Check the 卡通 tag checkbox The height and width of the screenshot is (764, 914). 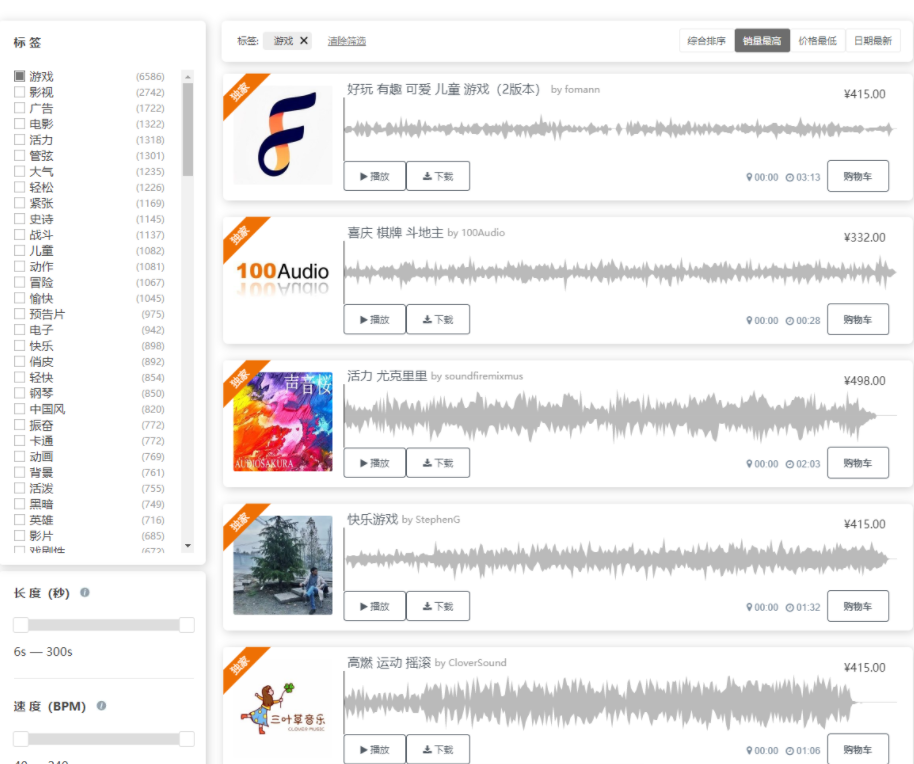pos(19,441)
